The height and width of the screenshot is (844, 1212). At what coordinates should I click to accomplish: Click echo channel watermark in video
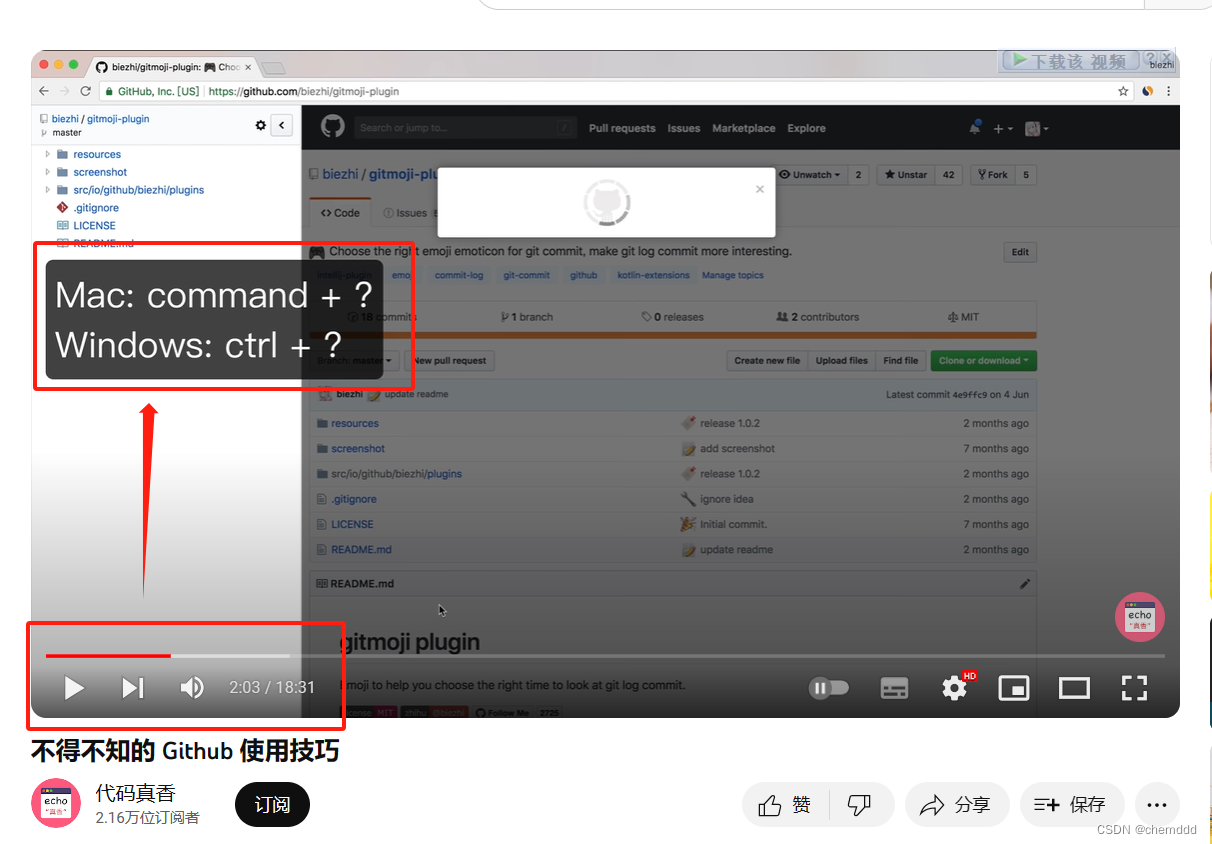tap(1140, 617)
